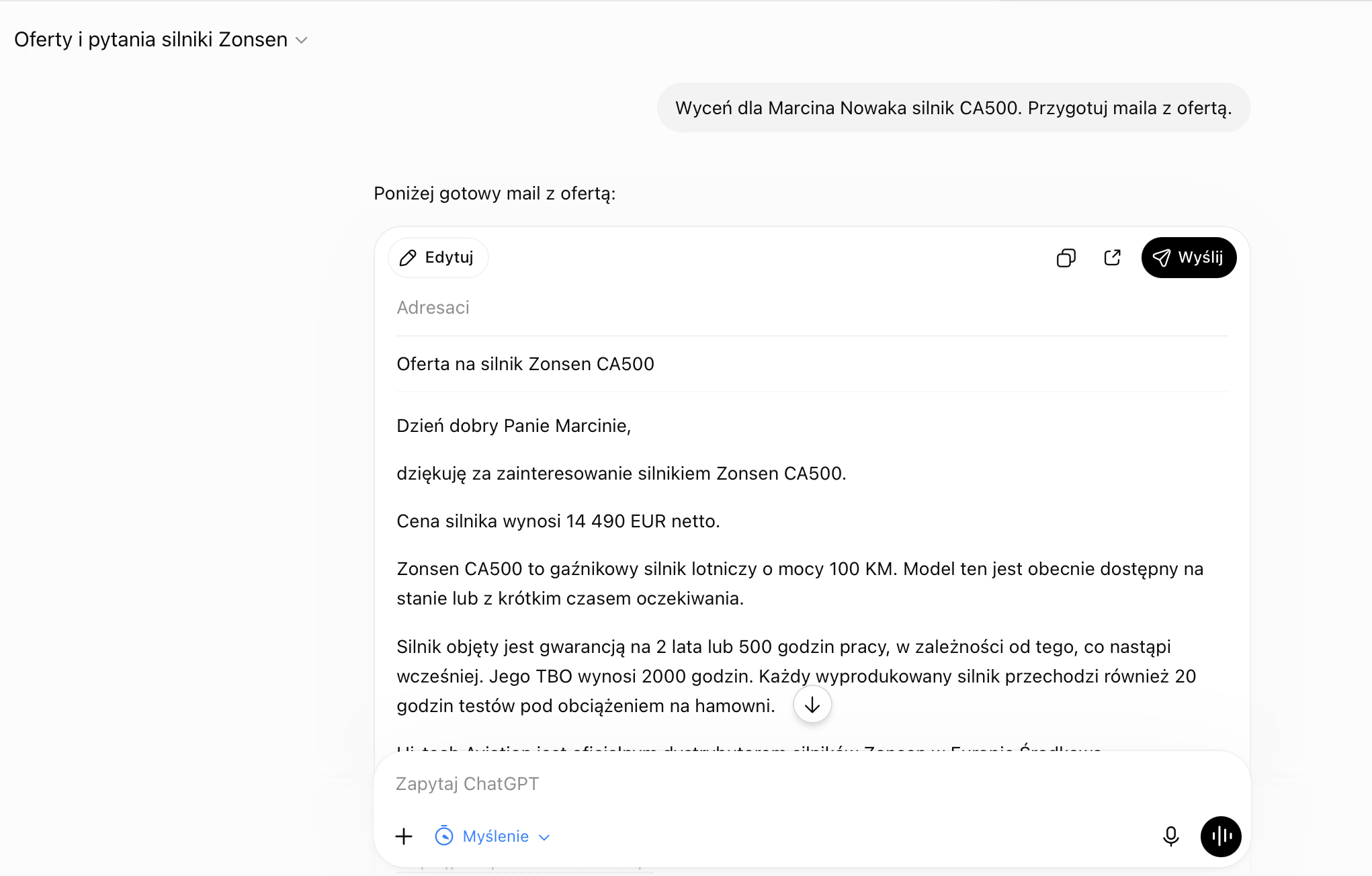
Task: Click the user message about Marcin Nowak
Action: 953,108
